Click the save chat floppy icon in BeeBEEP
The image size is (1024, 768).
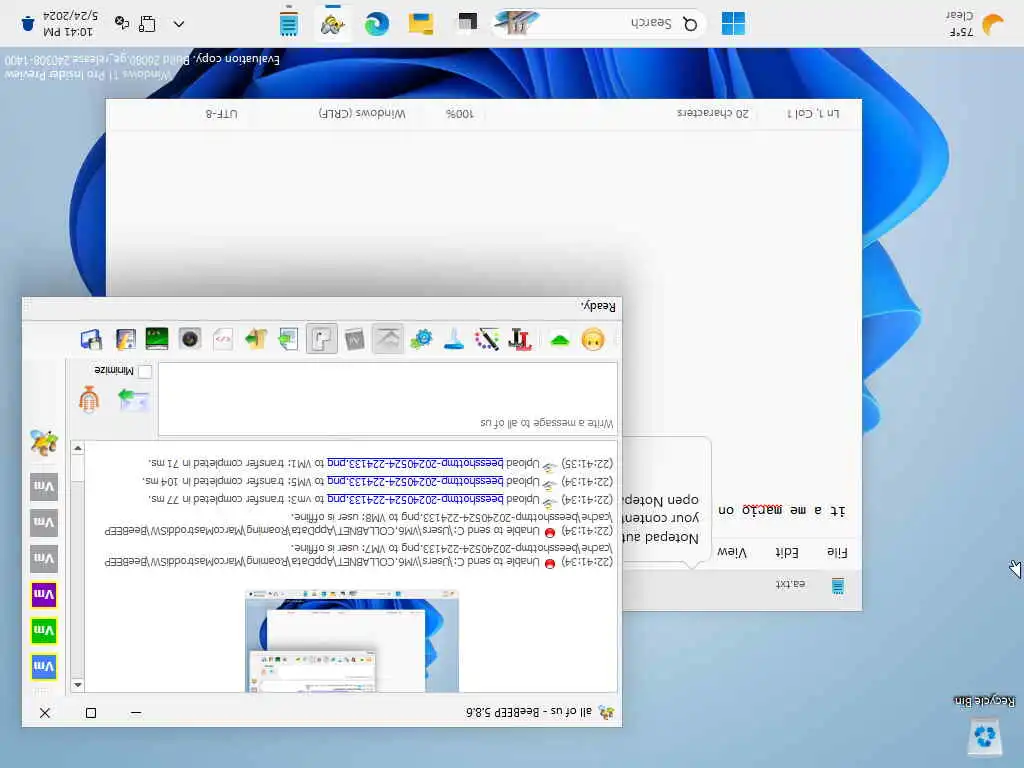pyautogui.click(x=91, y=340)
